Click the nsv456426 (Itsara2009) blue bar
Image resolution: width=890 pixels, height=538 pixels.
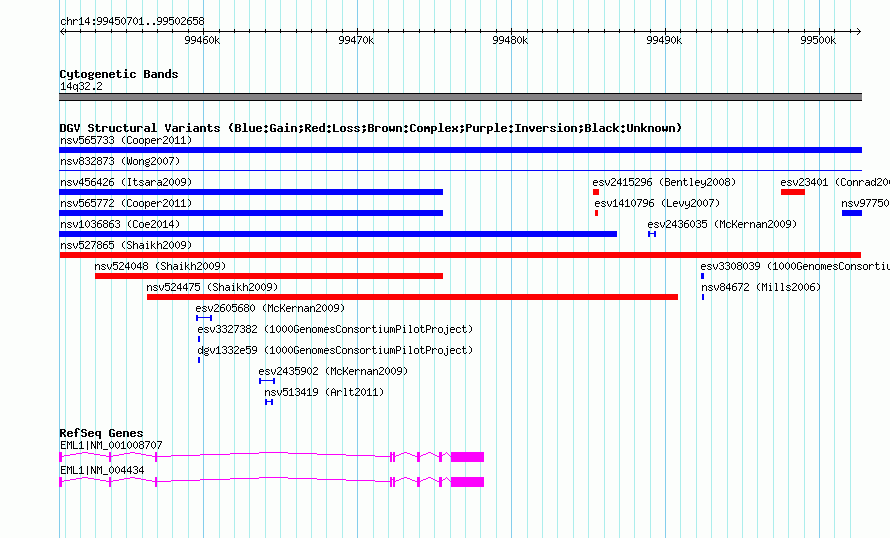pos(251,192)
